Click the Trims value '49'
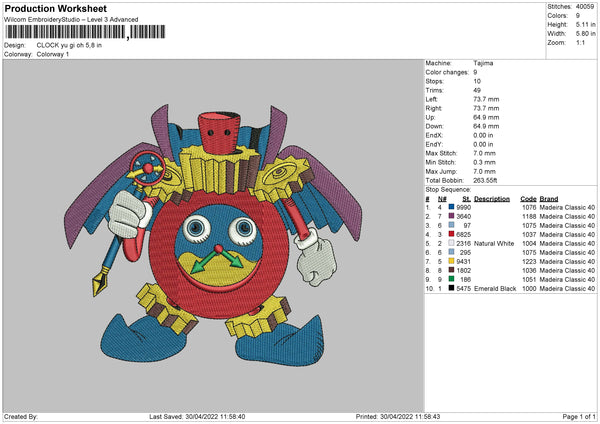Screen dimensions: 600x424 (x=477, y=90)
